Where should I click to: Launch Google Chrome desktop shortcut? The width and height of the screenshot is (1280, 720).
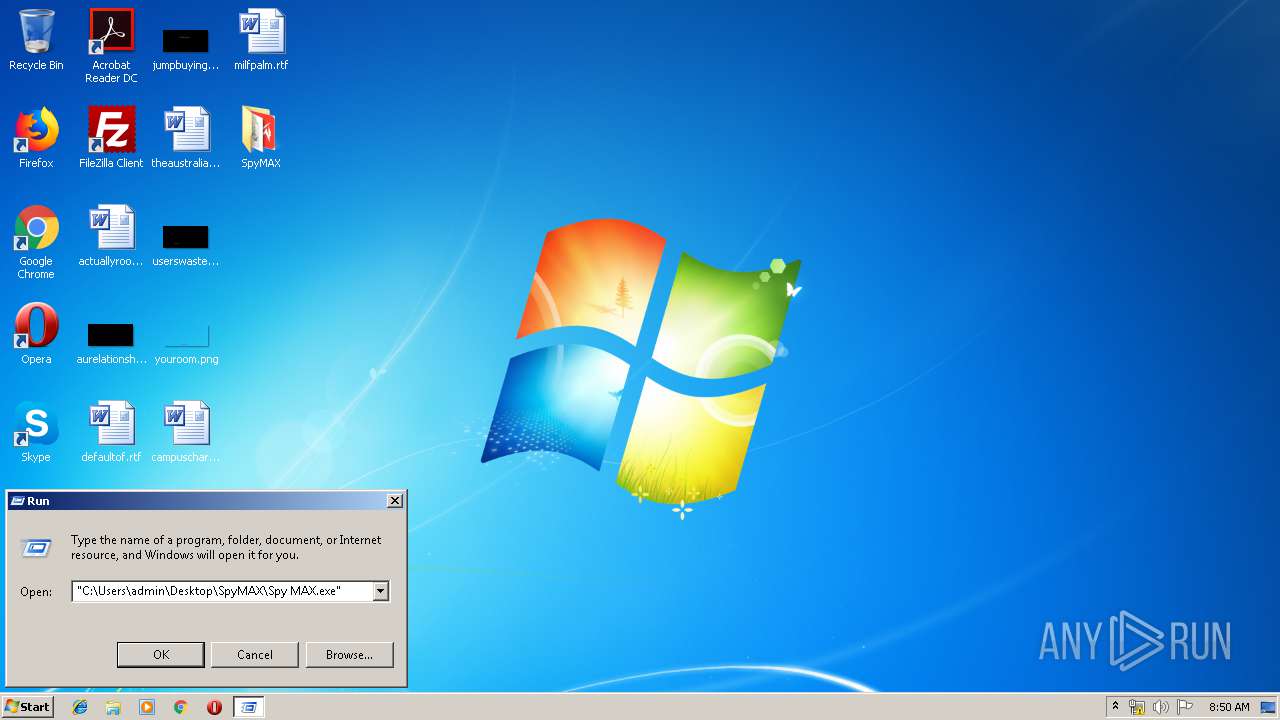pos(36,242)
